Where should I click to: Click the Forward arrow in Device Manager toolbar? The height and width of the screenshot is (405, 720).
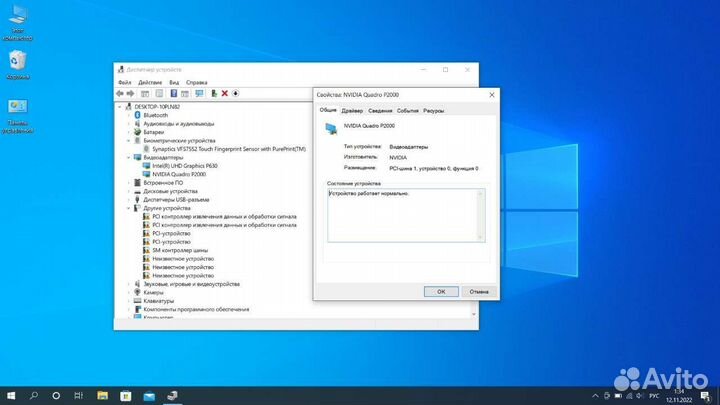[130, 94]
